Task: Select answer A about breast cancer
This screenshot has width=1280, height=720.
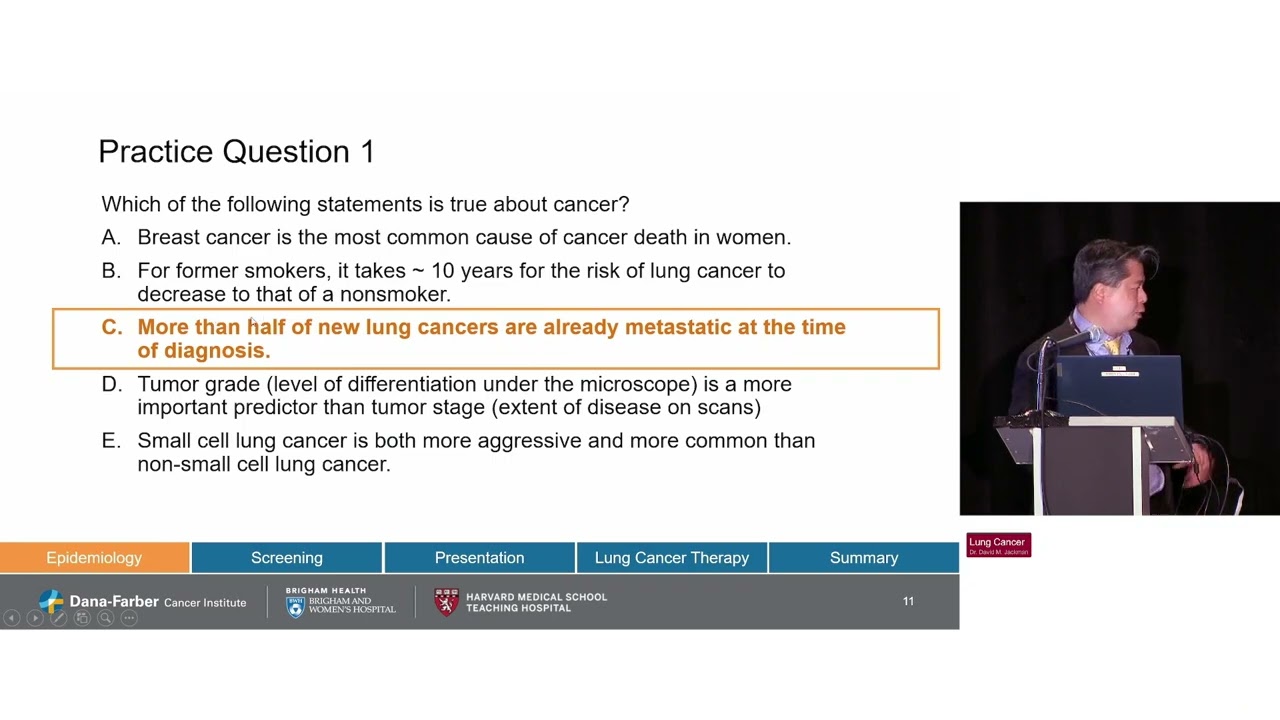Action: point(446,237)
